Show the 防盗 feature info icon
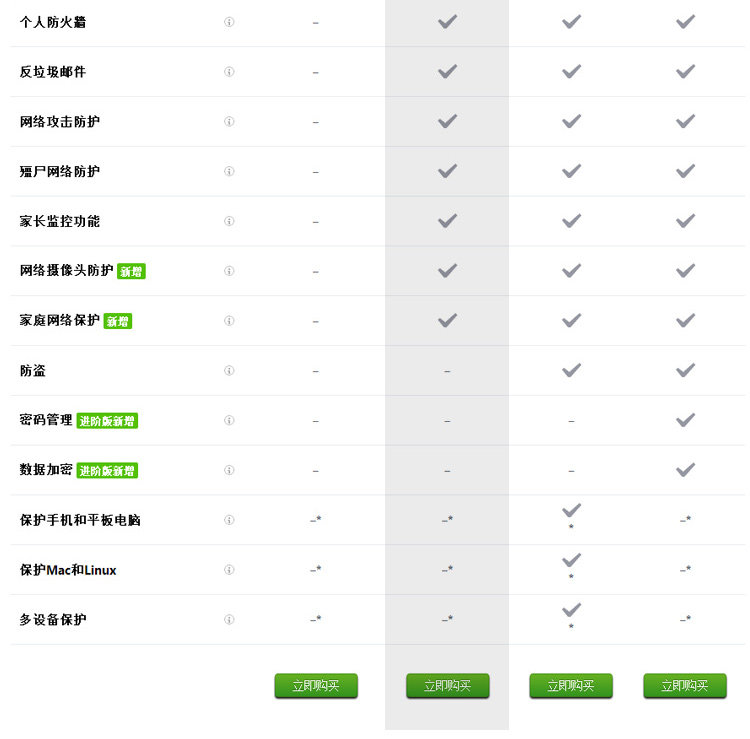Screen dimensions: 750x739 pos(229,371)
